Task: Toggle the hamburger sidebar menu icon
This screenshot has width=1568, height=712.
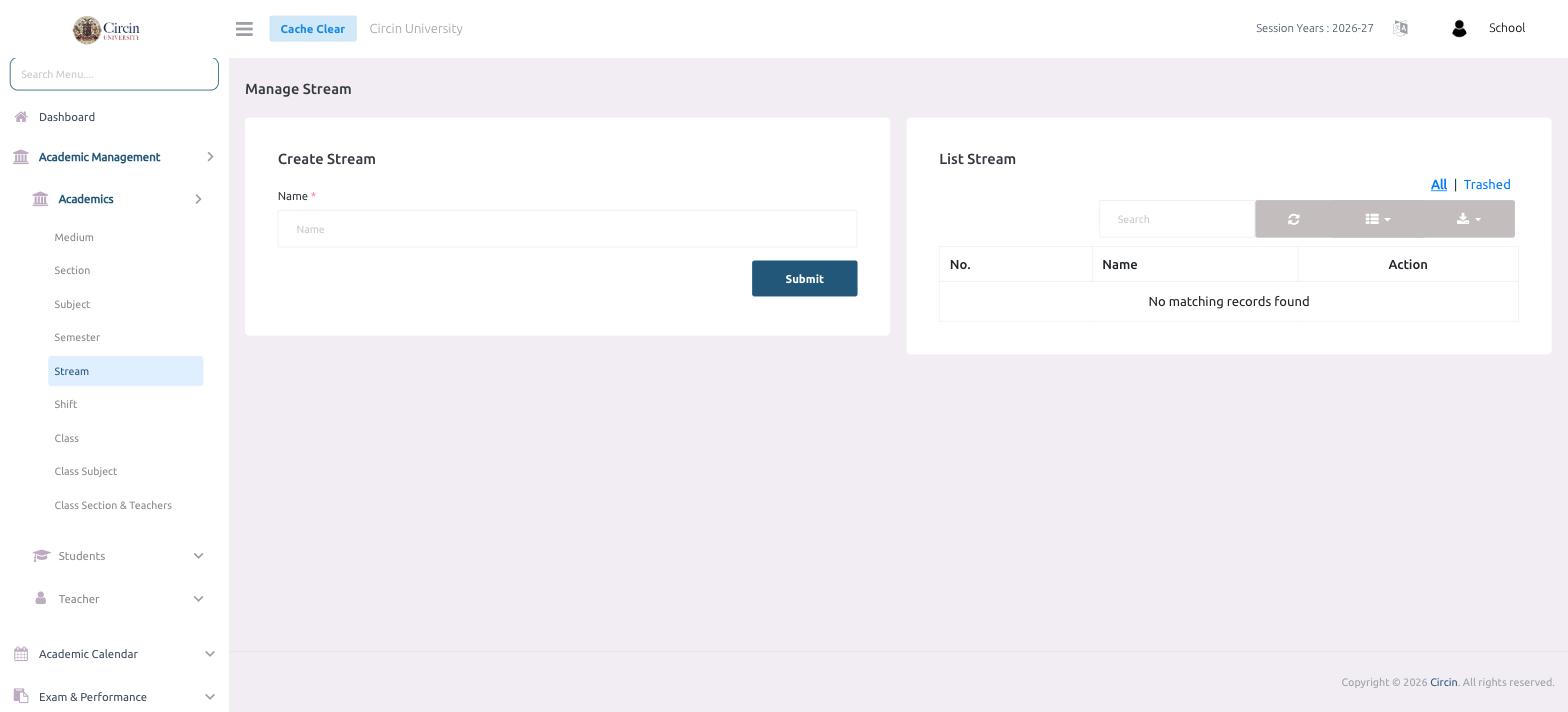Action: [244, 29]
